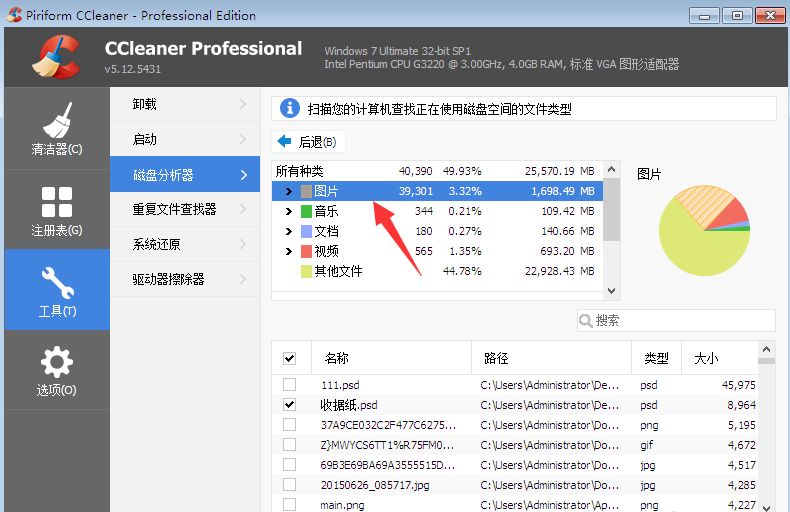Check the box for Z}MWYCS6TT1%R75FM0 gif
790x512 pixels.
290,444
